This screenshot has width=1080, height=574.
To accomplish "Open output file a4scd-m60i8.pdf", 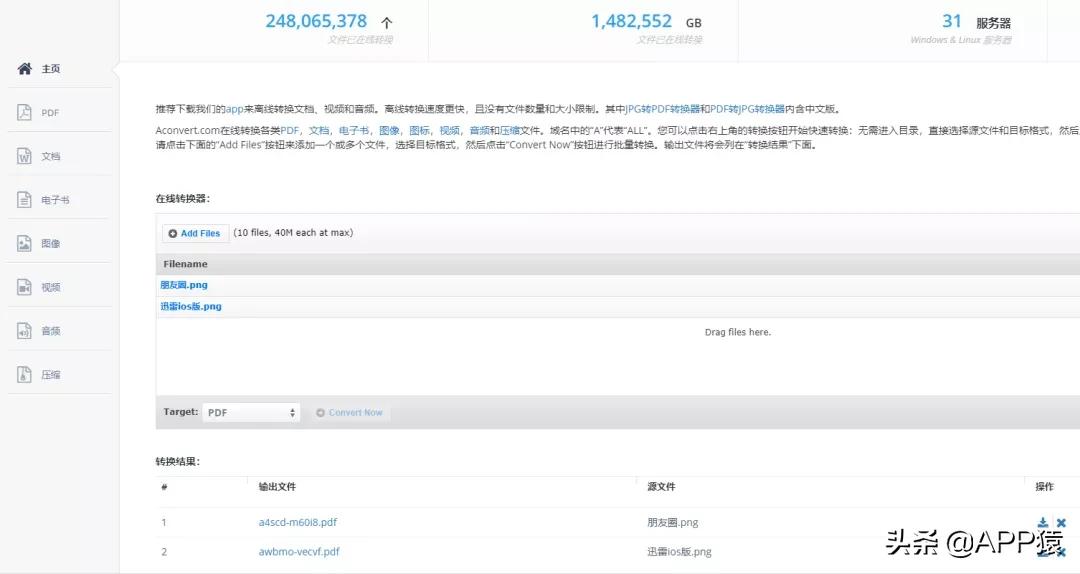I will 298,522.
